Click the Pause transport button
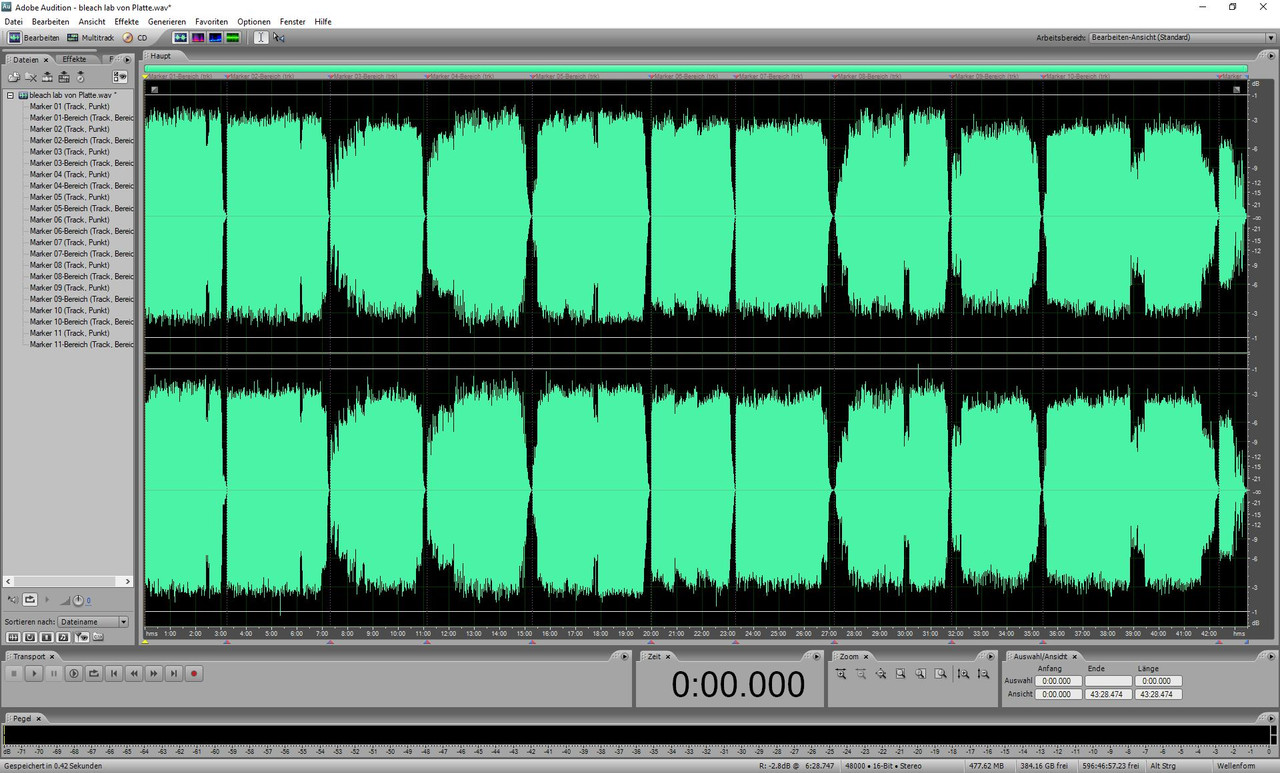Image resolution: width=1280 pixels, height=773 pixels. click(x=54, y=673)
